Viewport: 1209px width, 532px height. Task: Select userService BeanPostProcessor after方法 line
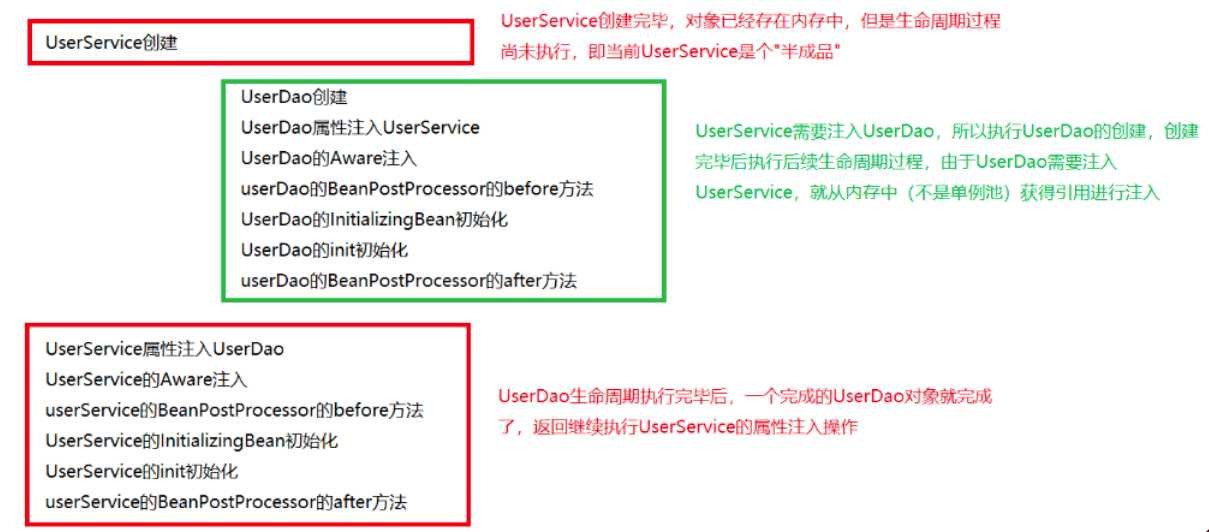[x=227, y=503]
